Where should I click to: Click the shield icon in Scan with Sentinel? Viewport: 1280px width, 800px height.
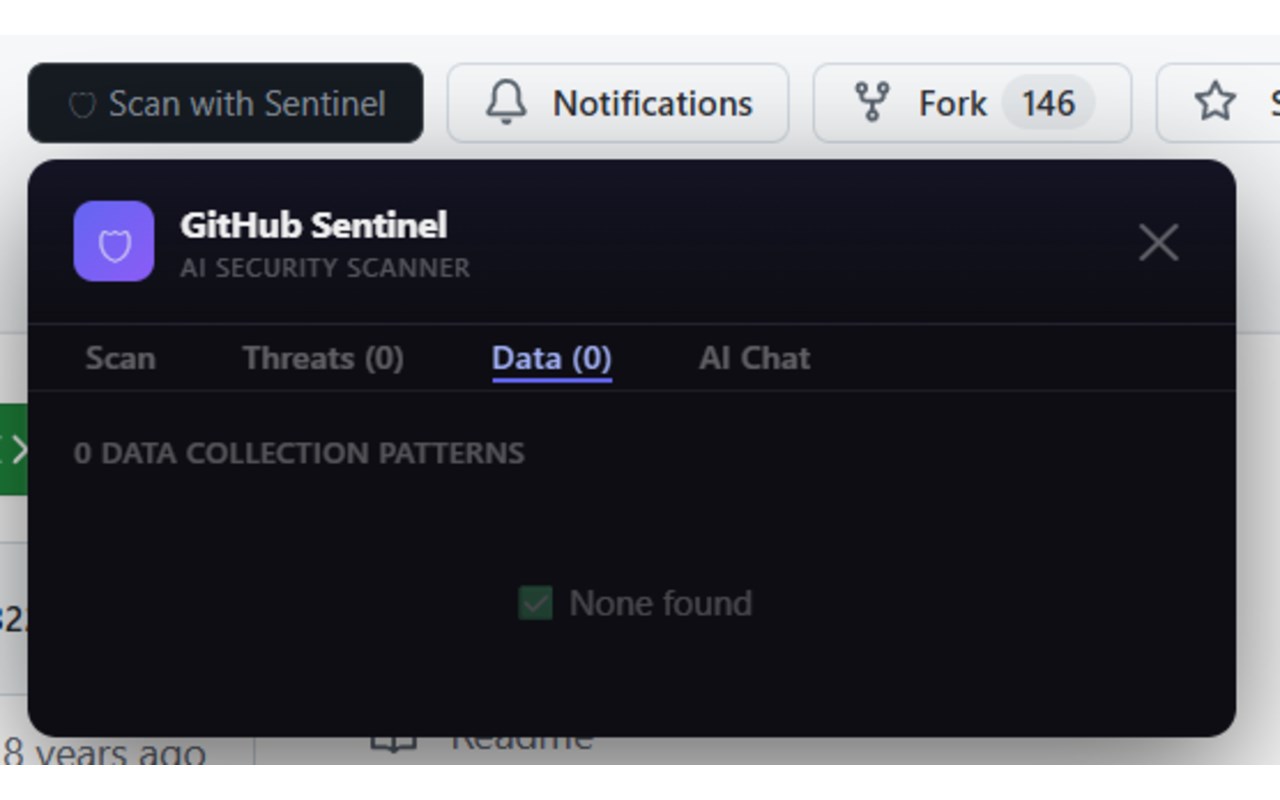[82, 104]
